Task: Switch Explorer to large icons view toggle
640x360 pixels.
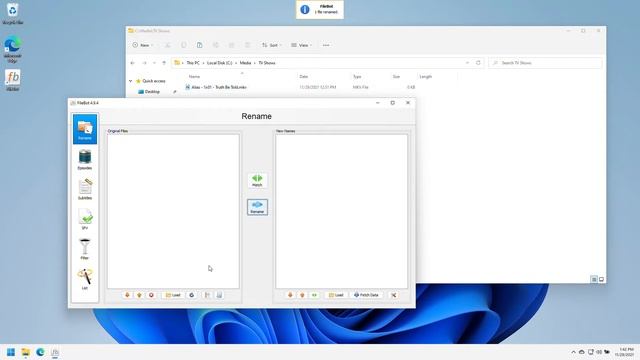Action: 602,279
